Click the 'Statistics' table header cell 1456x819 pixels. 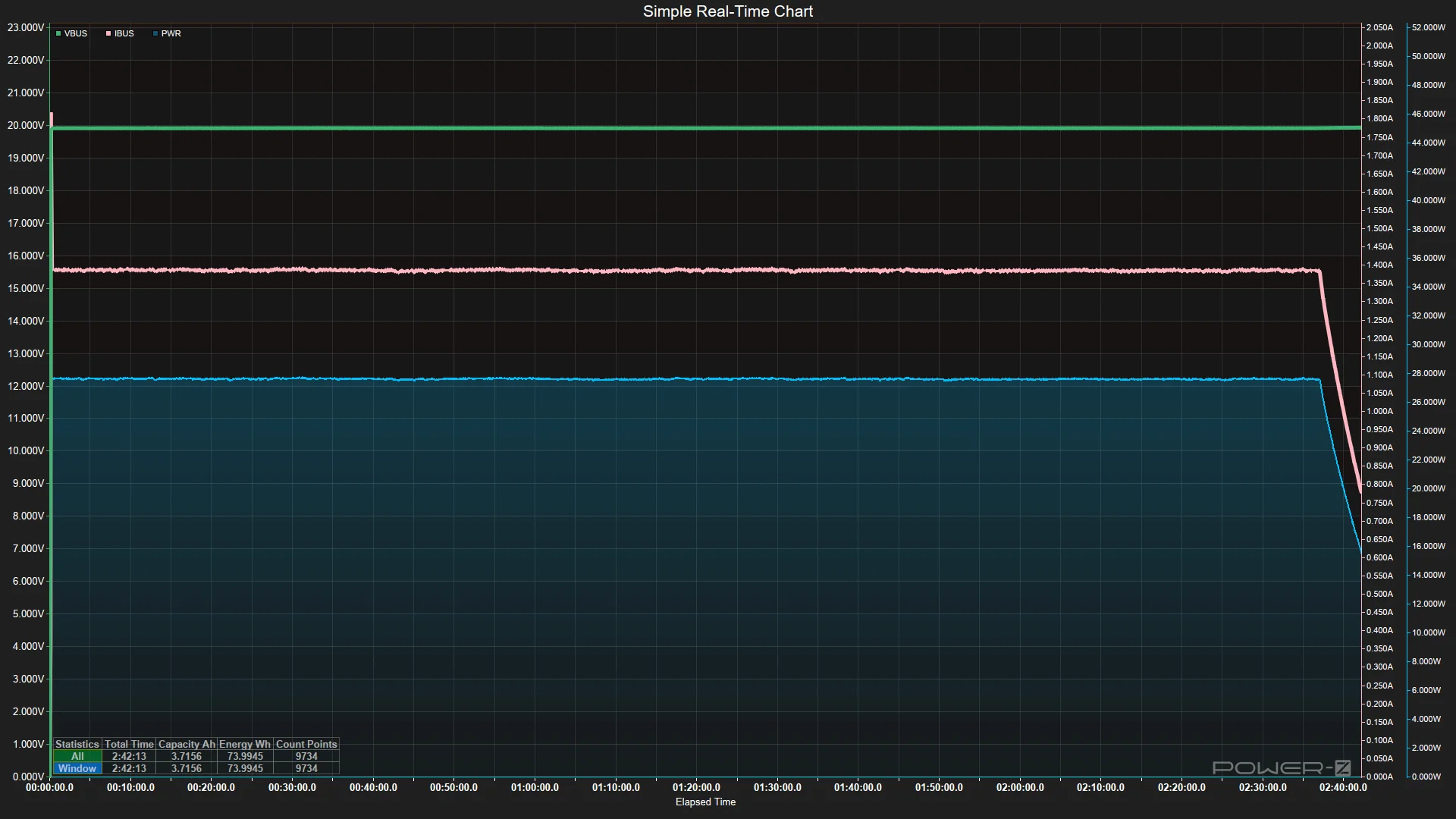point(77,744)
